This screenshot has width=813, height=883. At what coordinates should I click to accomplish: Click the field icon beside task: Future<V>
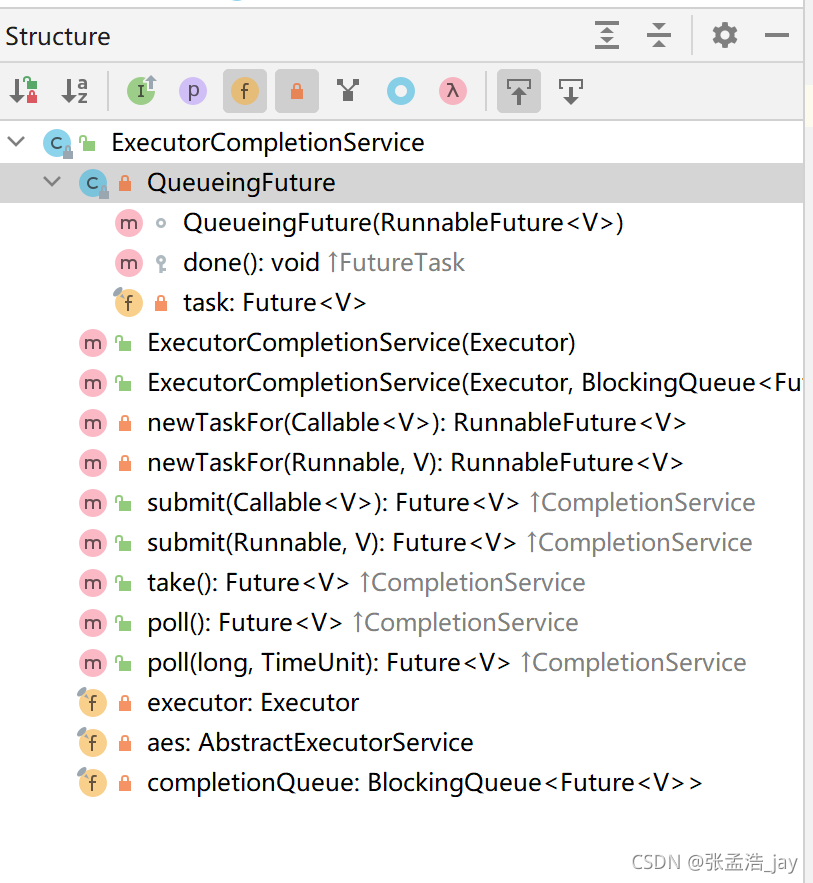[129, 303]
